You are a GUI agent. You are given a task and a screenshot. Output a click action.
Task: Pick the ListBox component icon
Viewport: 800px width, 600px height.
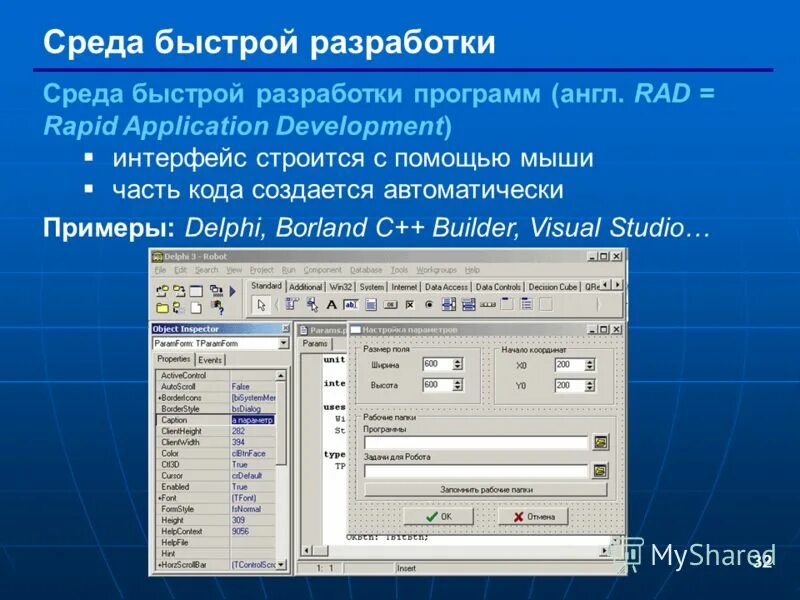449,305
